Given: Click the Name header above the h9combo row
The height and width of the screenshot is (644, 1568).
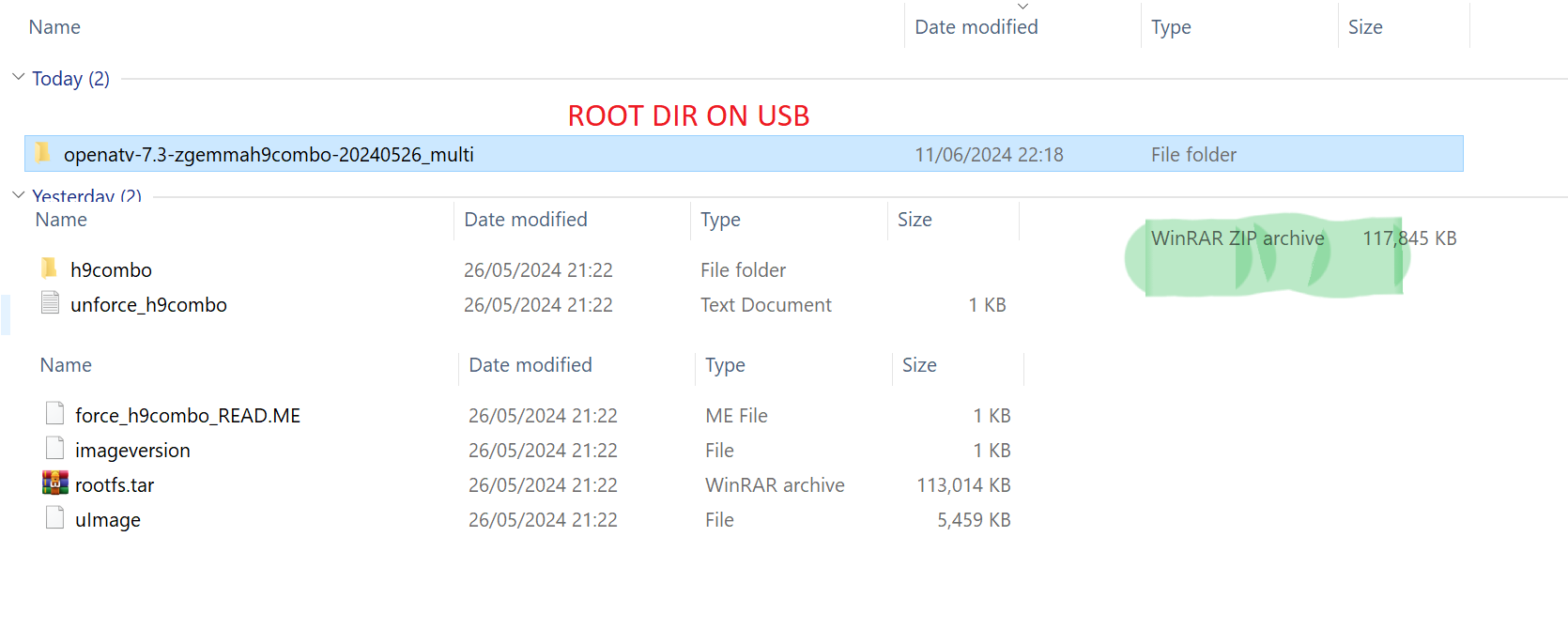Looking at the screenshot, I should [61, 220].
